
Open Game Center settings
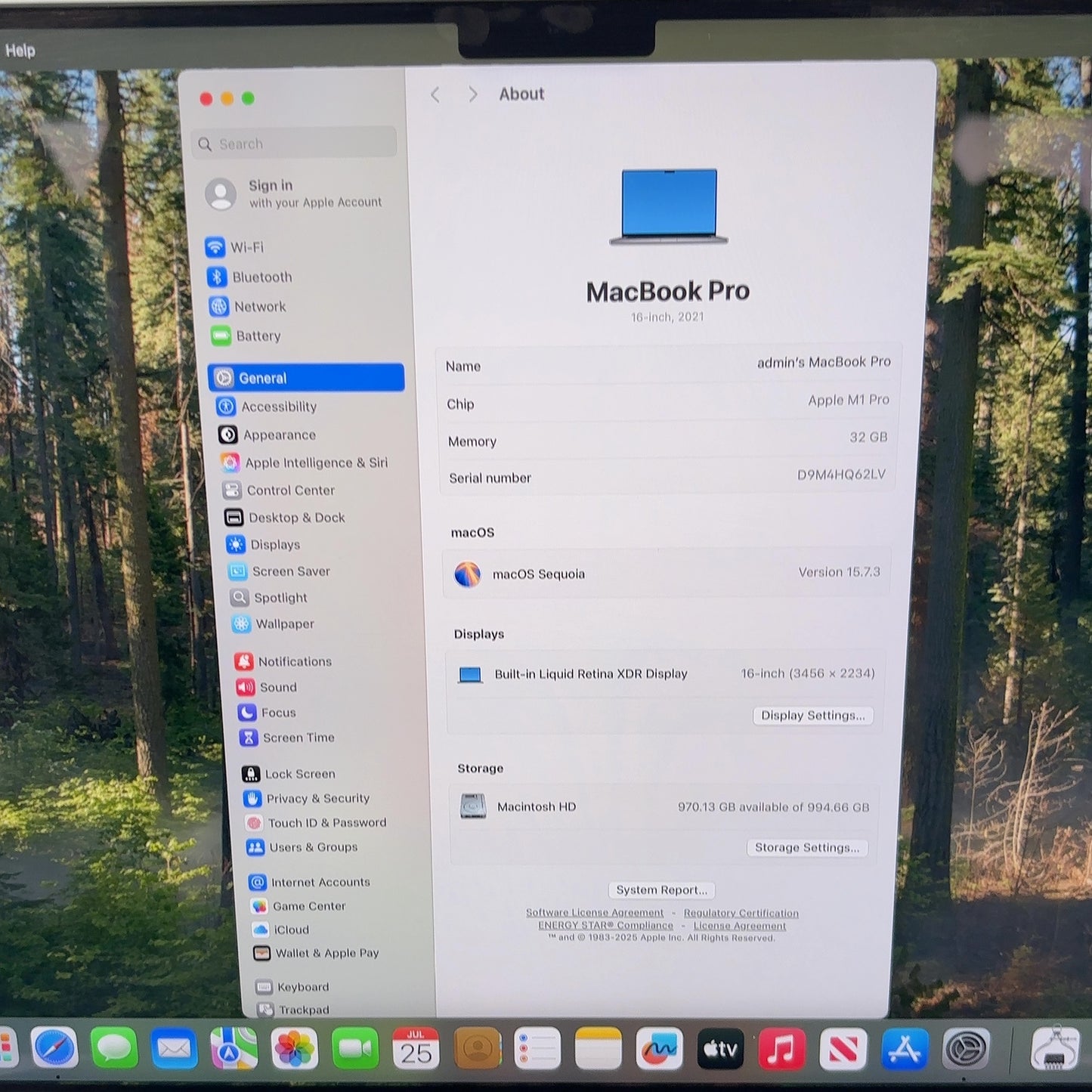[x=299, y=906]
